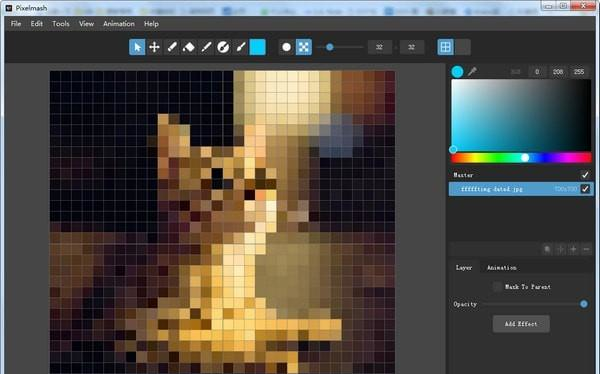Select the line tool
This screenshot has height=374, width=600.
(x=206, y=47)
